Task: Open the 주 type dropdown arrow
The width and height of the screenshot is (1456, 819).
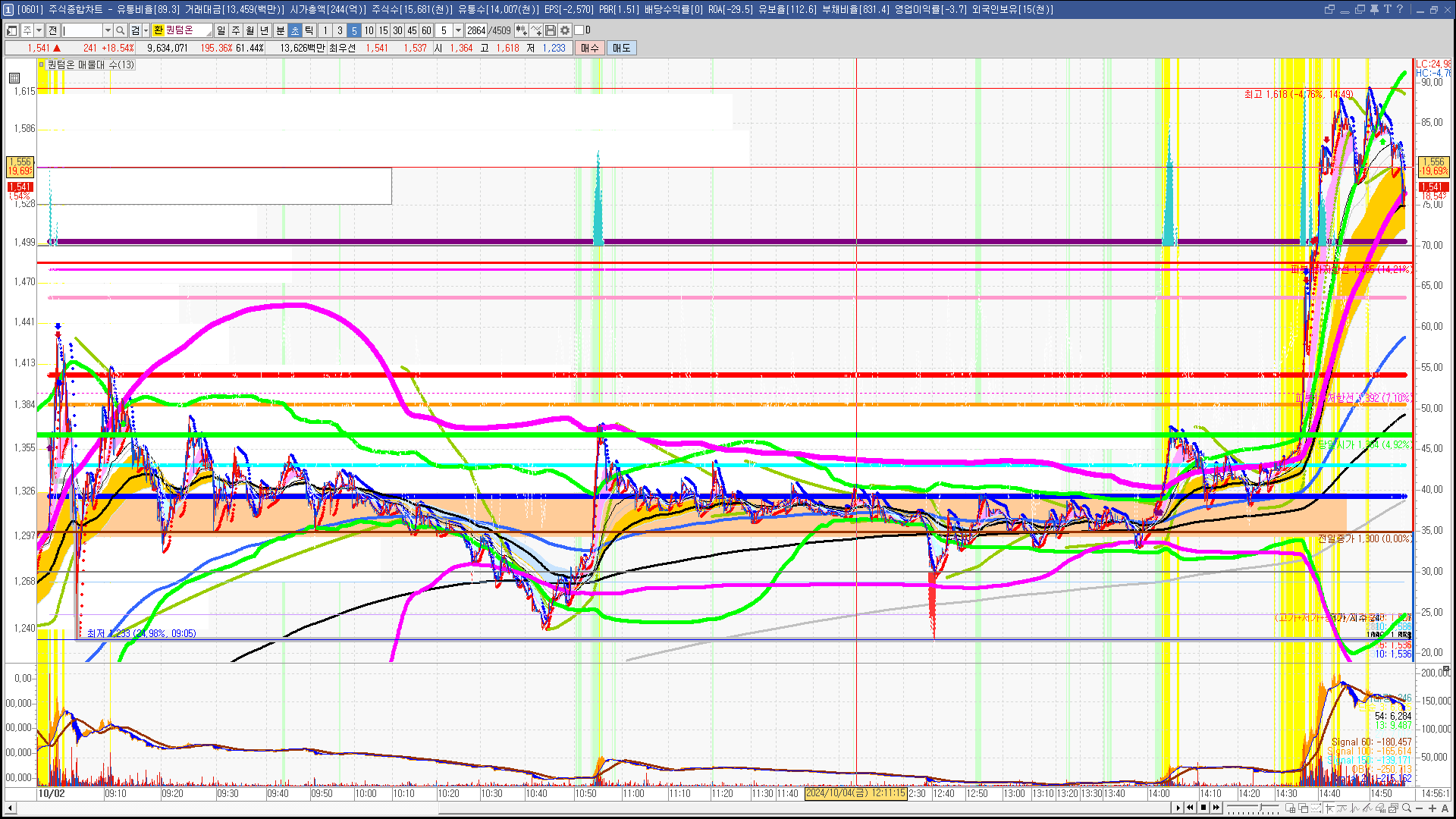Action: 39,30
